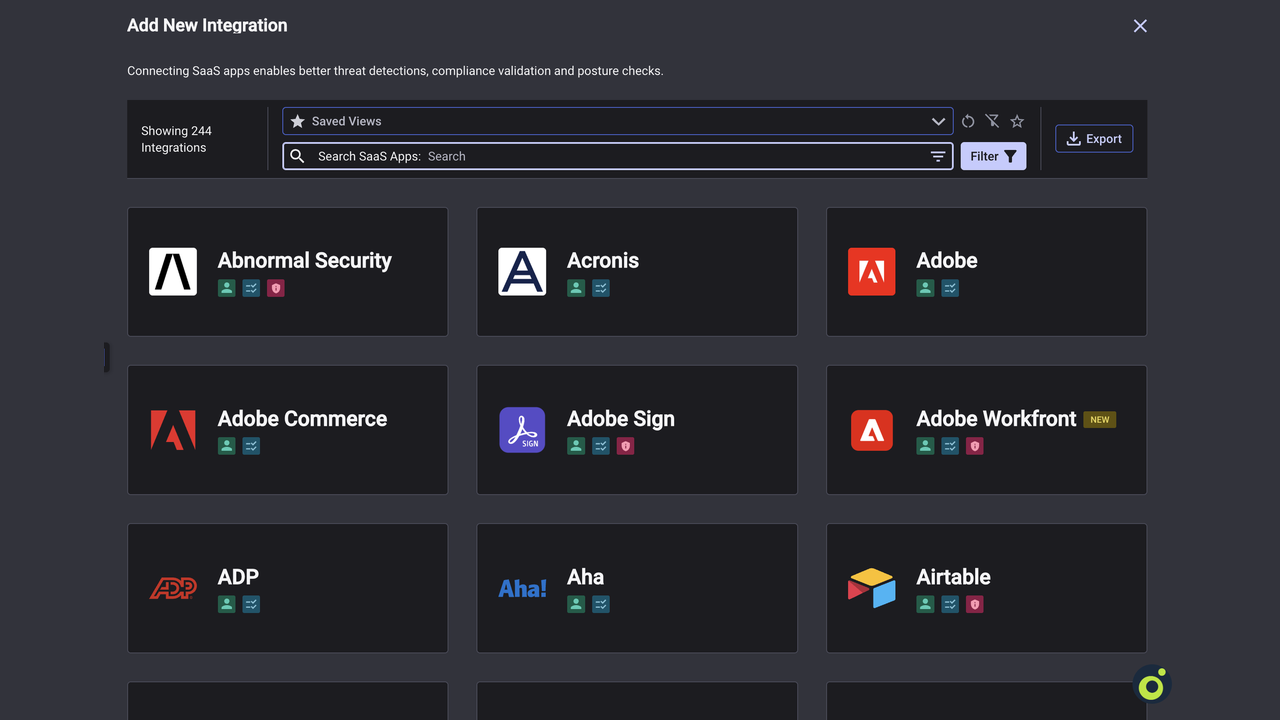Select the Adobe Workfront integration title
Viewport: 1280px width, 720px height.
point(996,419)
